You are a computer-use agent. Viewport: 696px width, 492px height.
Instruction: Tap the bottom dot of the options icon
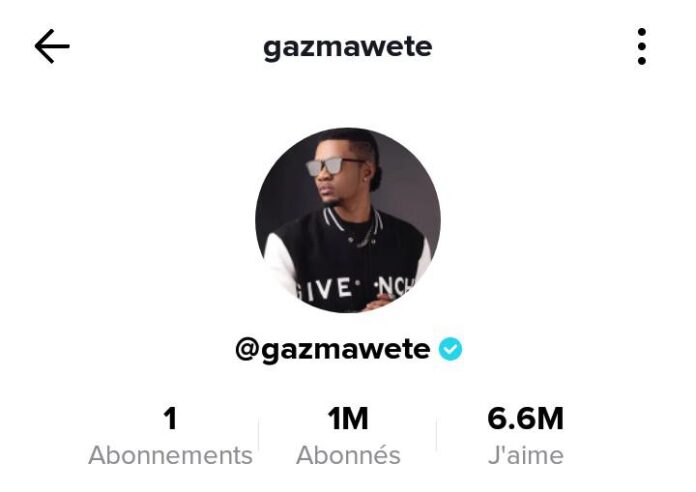click(x=641, y=60)
